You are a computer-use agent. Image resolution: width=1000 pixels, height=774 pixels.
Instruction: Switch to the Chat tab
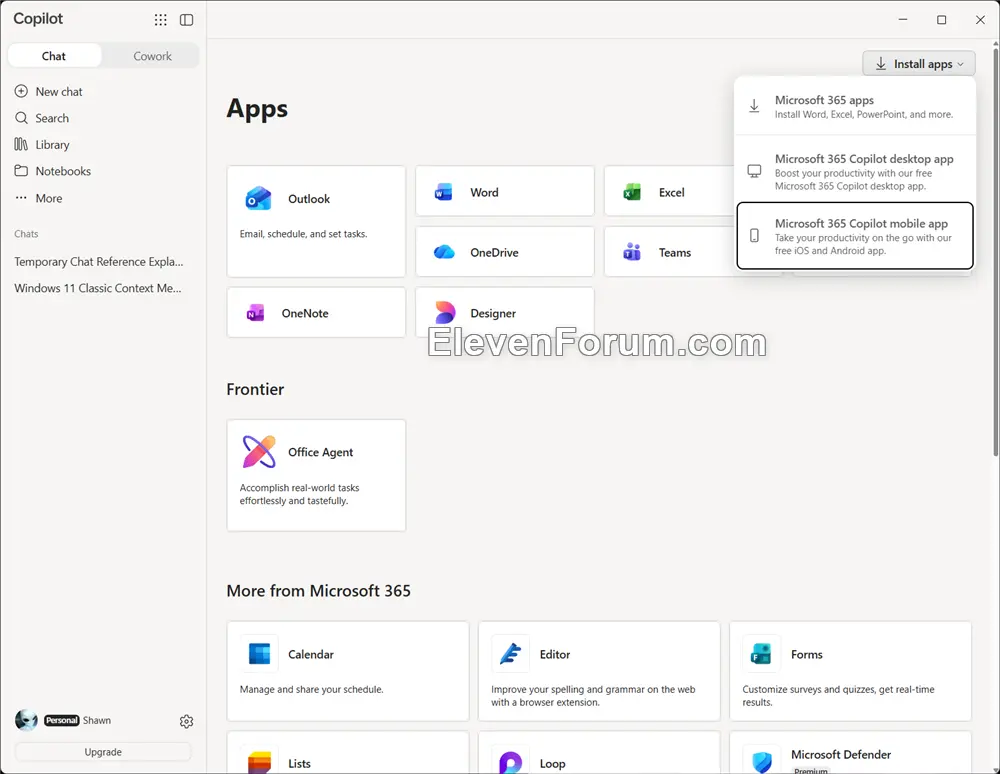point(54,56)
